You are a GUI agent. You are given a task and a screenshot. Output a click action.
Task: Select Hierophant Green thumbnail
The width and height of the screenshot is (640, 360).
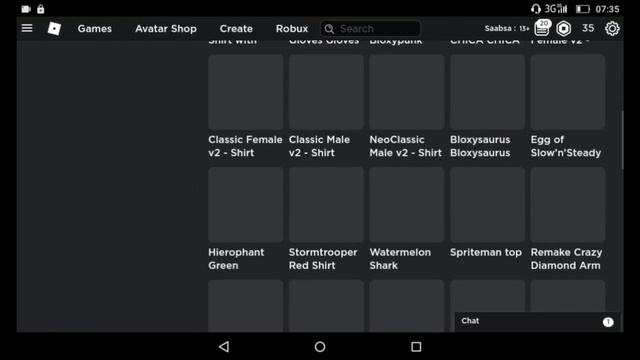[x=245, y=204]
